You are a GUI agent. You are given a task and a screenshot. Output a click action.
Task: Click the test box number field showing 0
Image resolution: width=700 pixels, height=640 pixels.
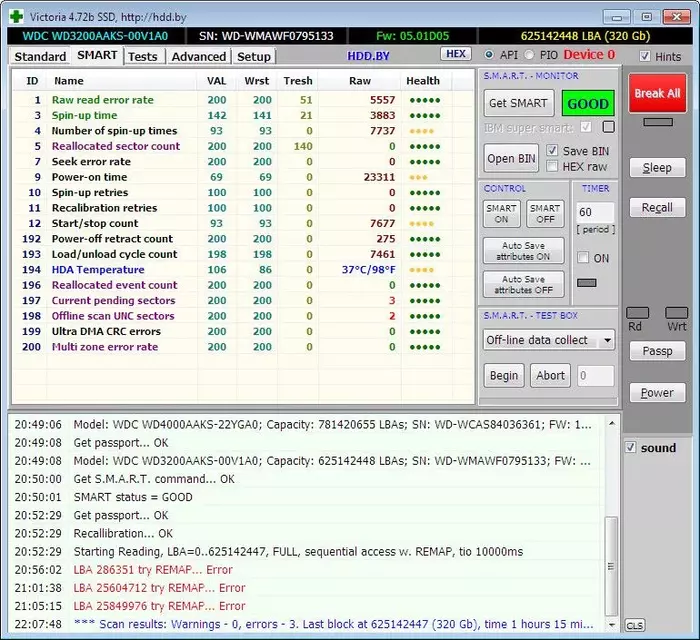(x=595, y=375)
